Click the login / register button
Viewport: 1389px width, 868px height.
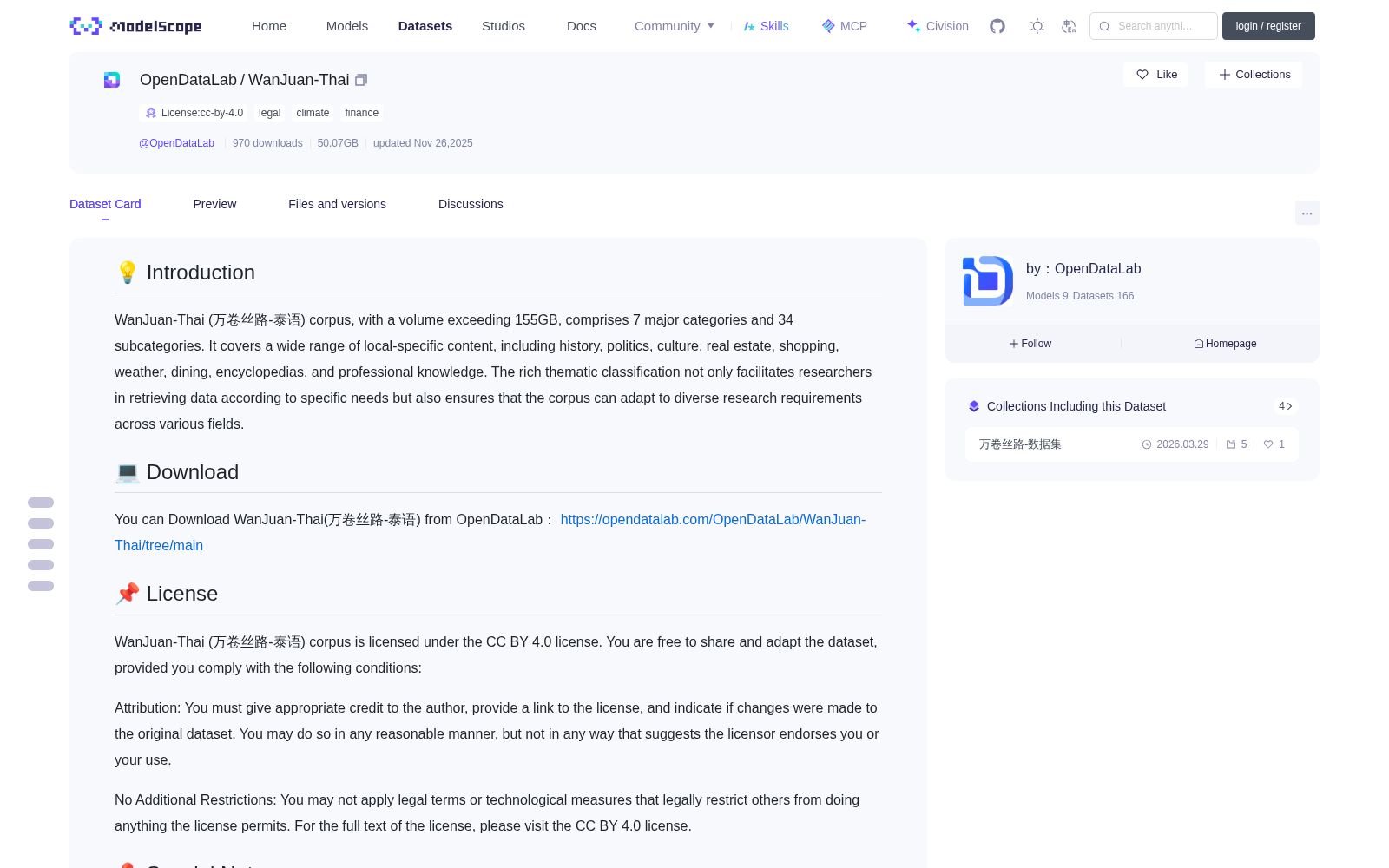pos(1268,26)
